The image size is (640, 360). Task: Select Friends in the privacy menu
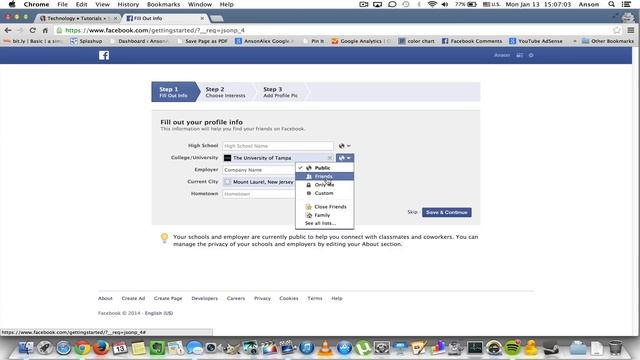pos(324,176)
